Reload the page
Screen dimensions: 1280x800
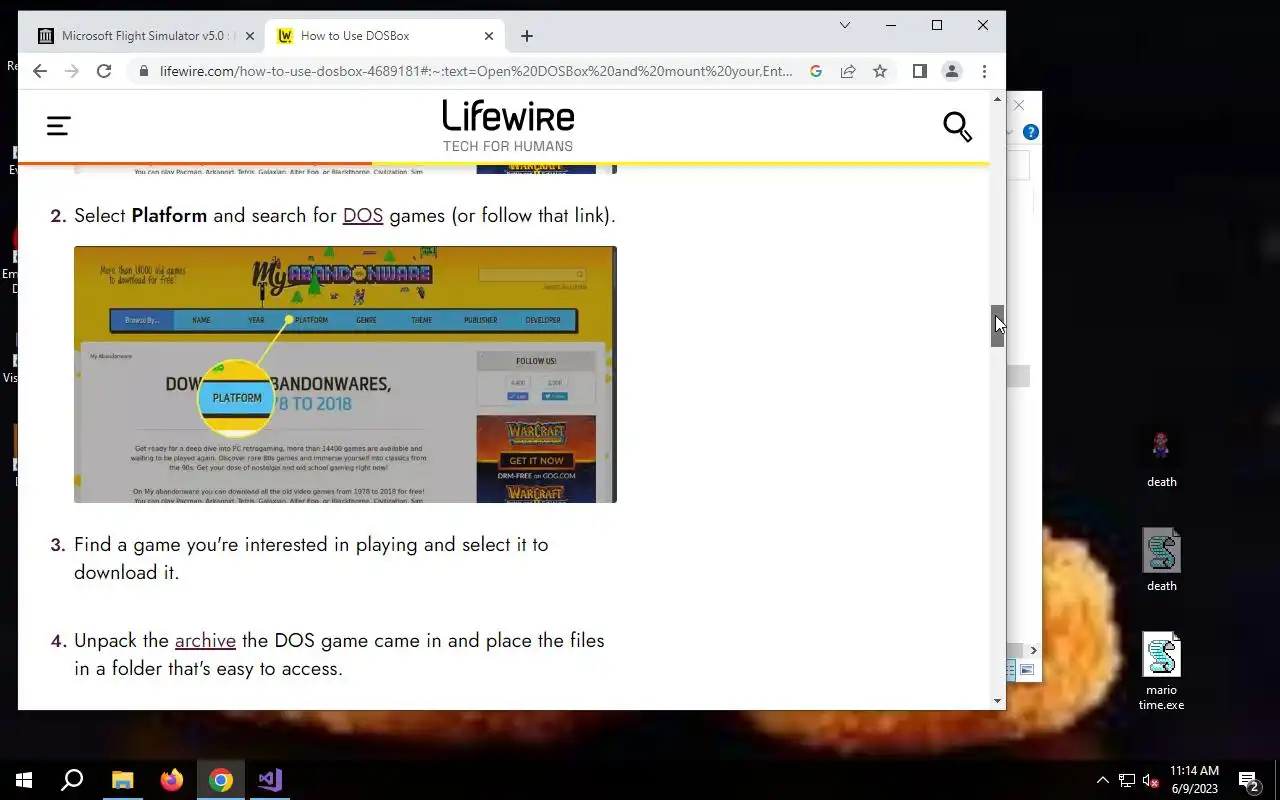click(x=104, y=71)
